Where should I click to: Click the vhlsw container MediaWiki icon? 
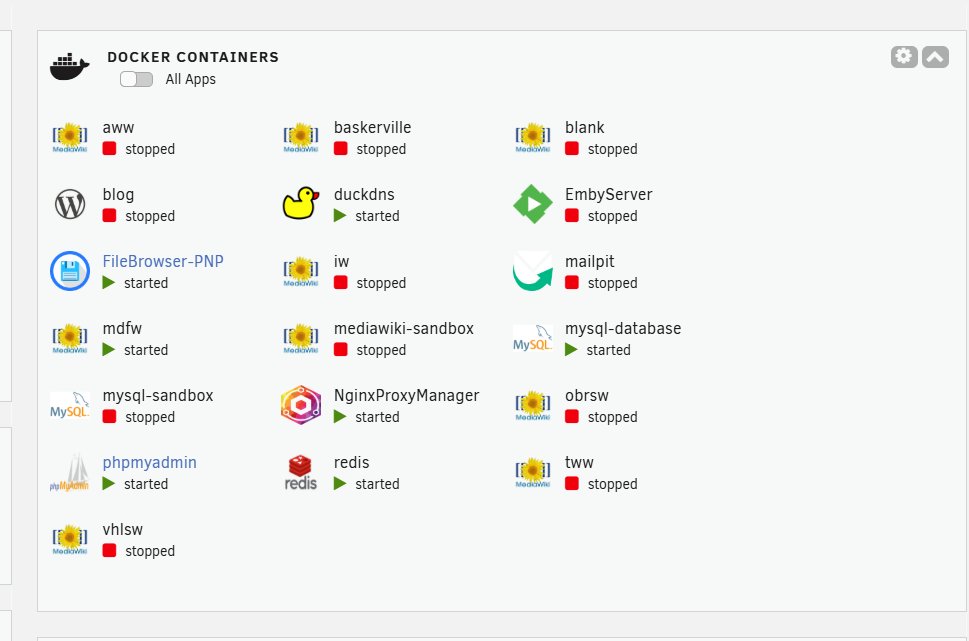point(69,540)
